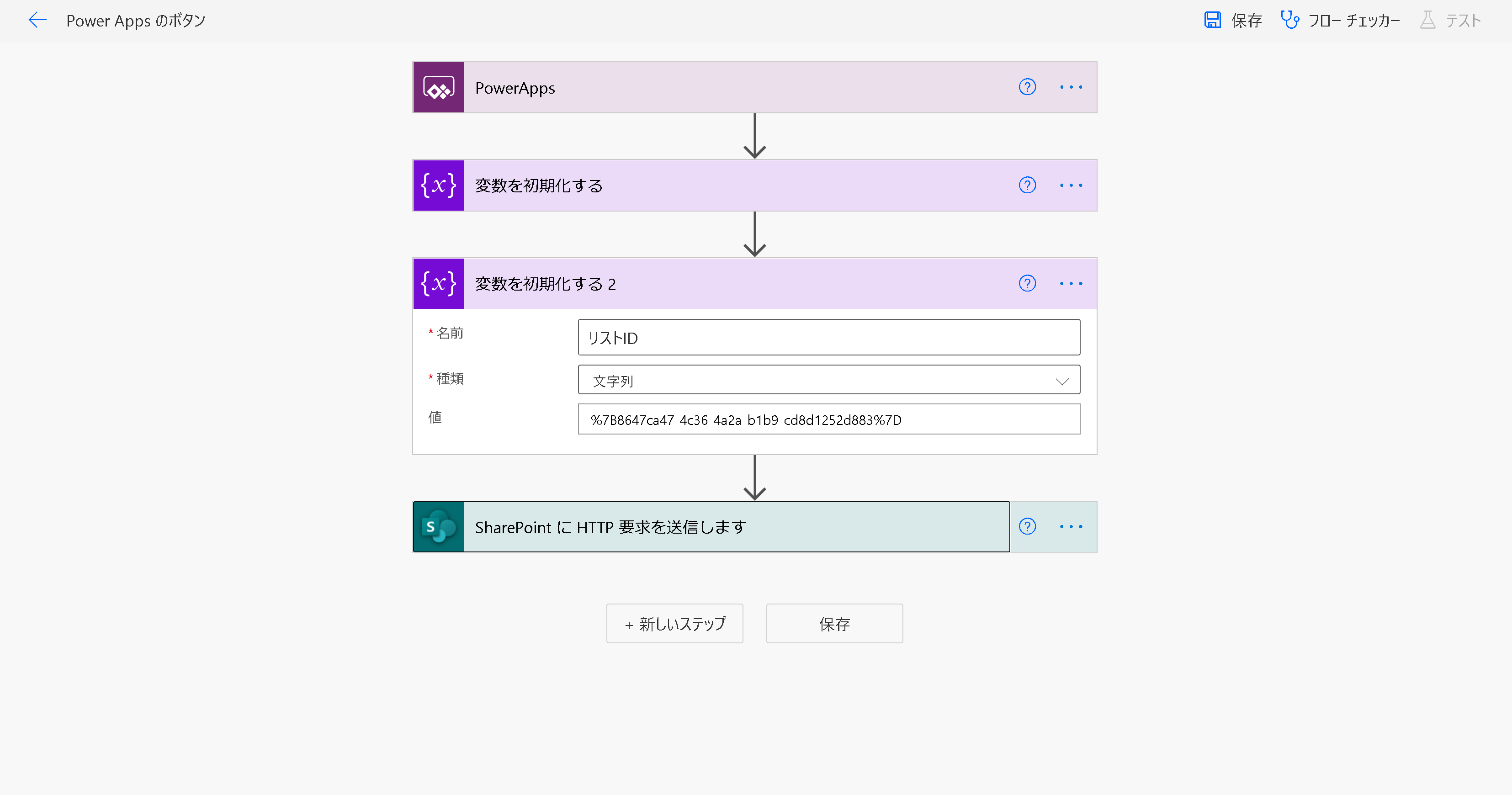Open more options menu for PowerApps trigger
This screenshot has height=795, width=1512.
pyautogui.click(x=1071, y=87)
